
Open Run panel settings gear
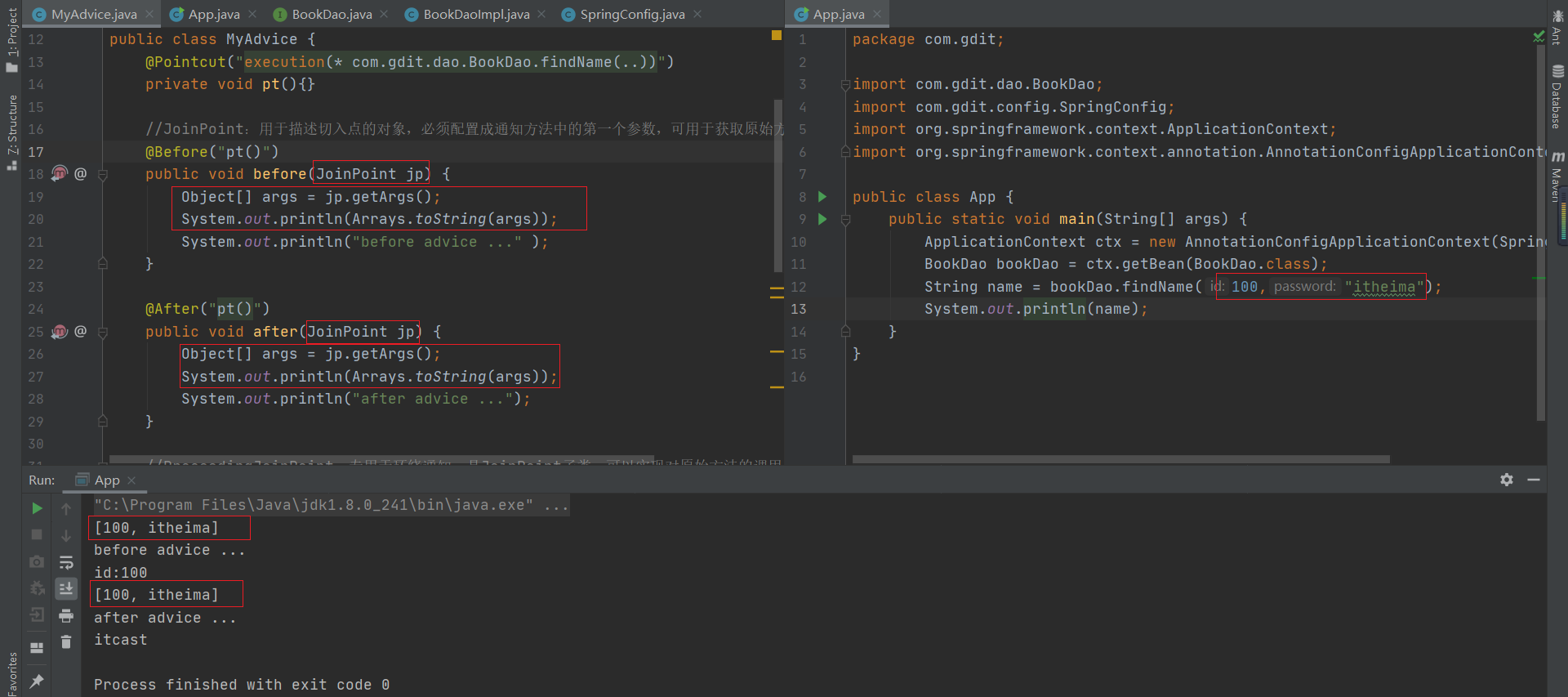click(1507, 480)
